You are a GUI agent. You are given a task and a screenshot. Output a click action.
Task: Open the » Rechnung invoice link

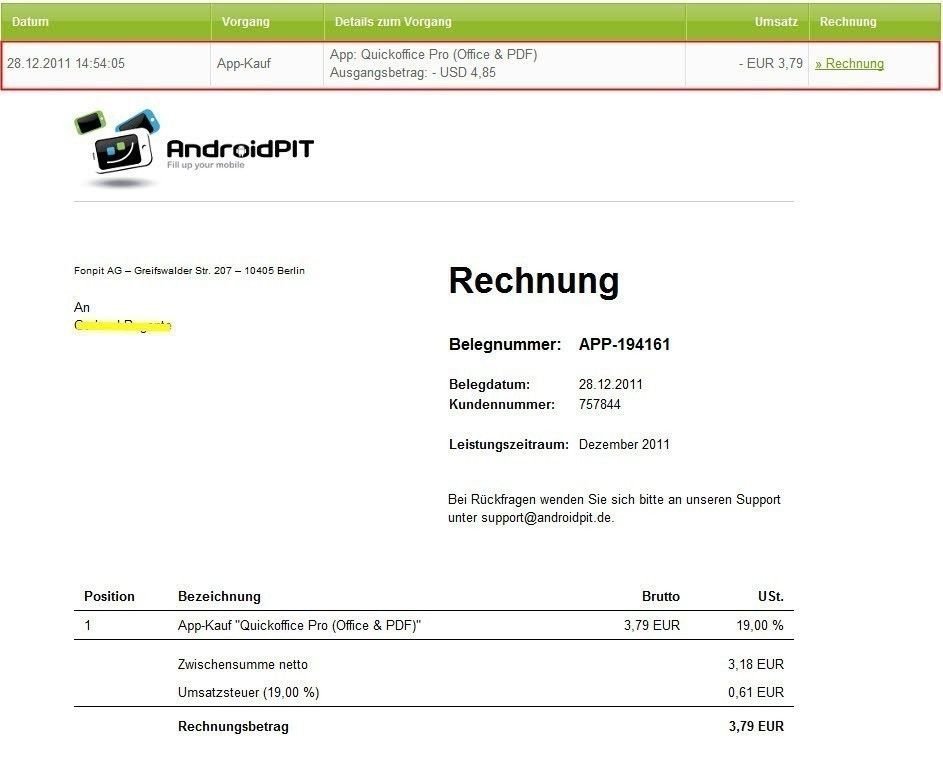849,64
